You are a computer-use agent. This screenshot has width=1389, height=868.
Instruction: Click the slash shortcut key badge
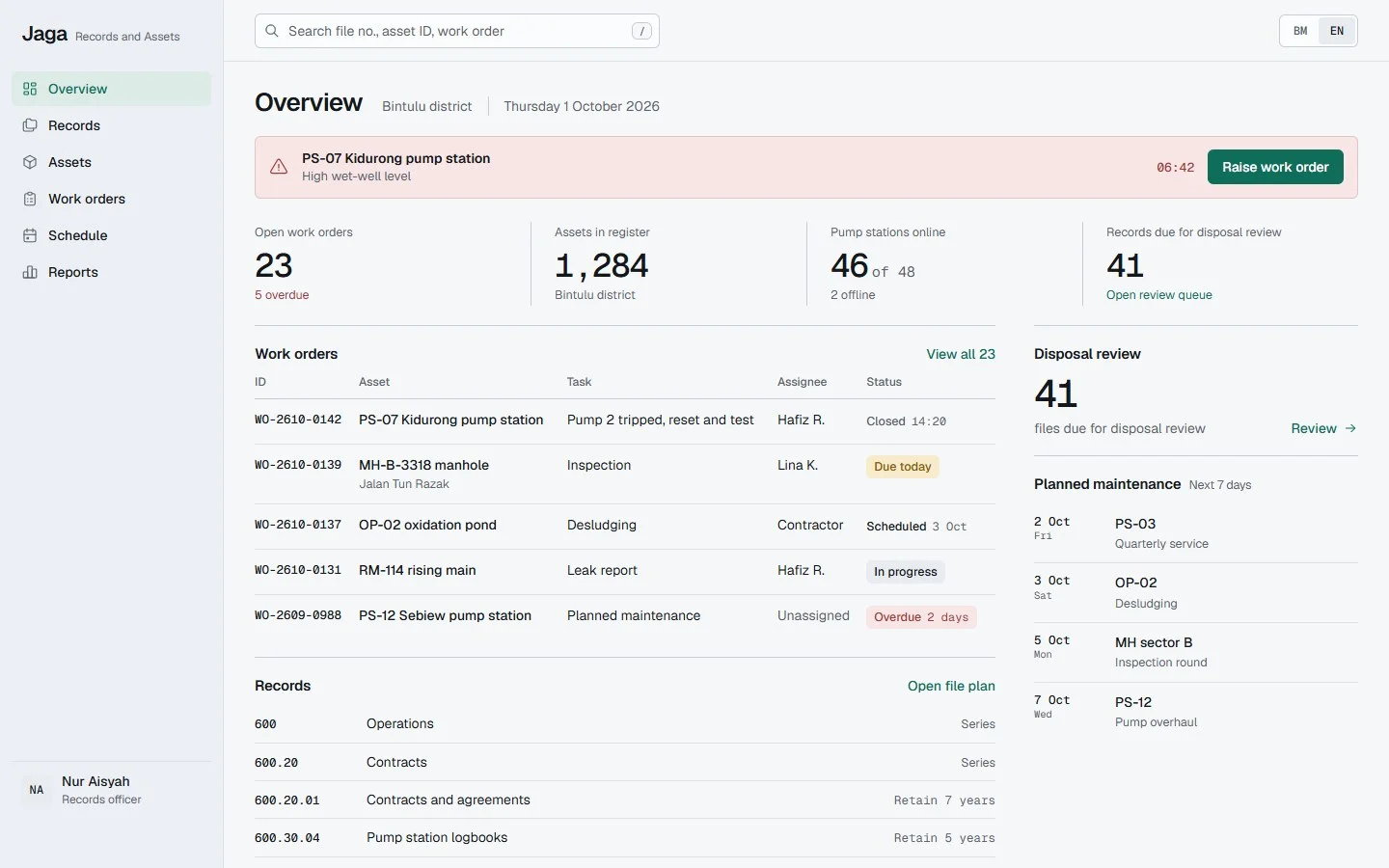pos(641,31)
